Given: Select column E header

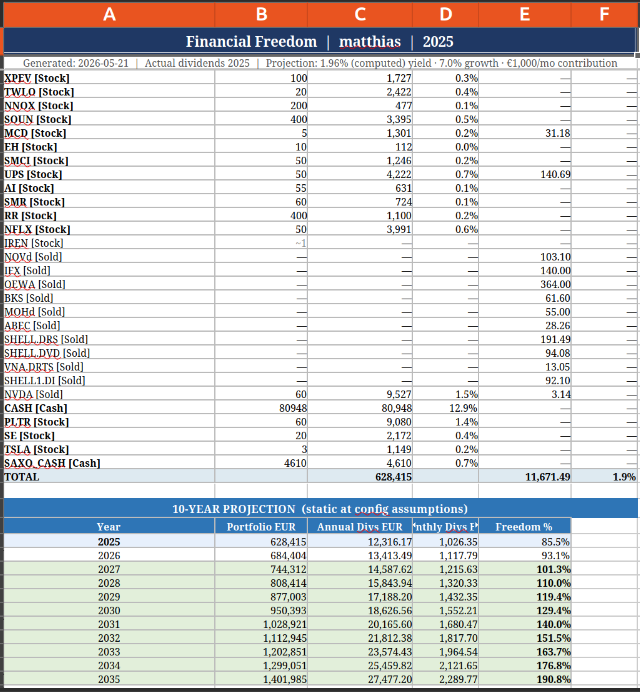Looking at the screenshot, I should 524,14.
